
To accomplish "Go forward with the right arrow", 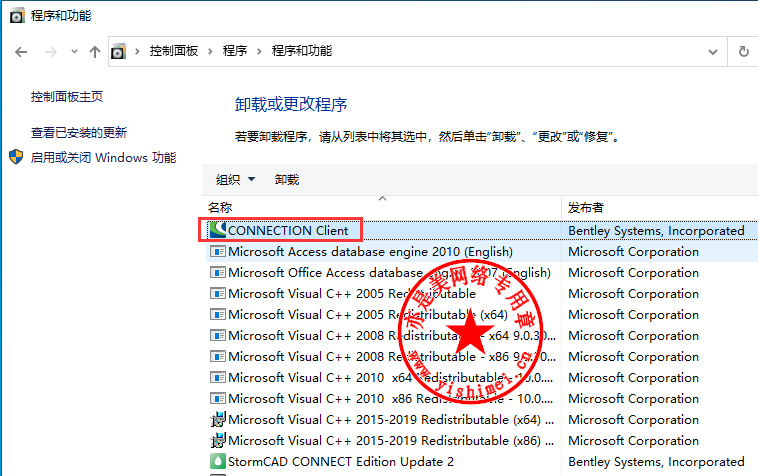I will tap(50, 52).
